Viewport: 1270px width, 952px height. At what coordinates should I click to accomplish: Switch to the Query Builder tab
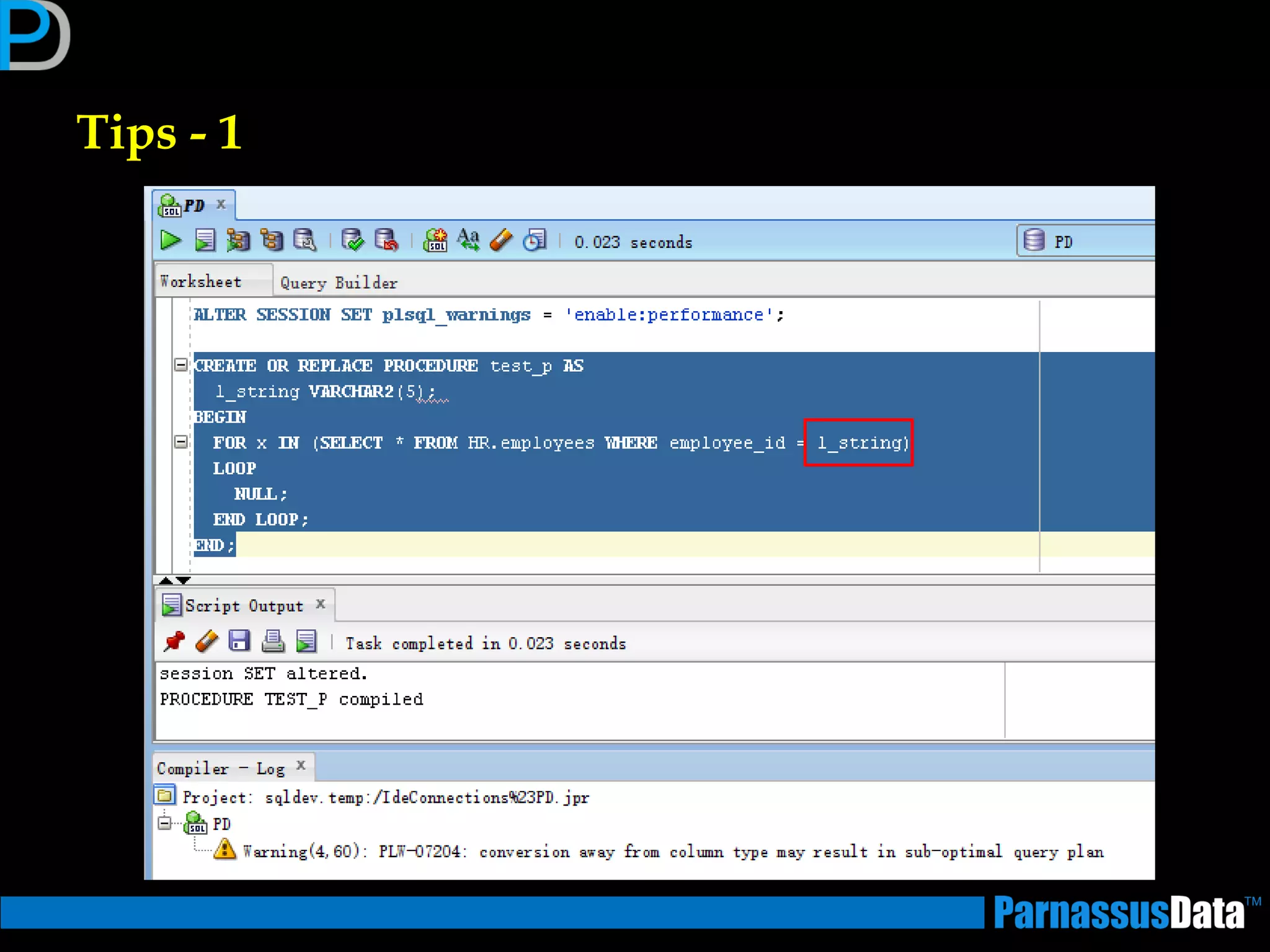pyautogui.click(x=339, y=283)
